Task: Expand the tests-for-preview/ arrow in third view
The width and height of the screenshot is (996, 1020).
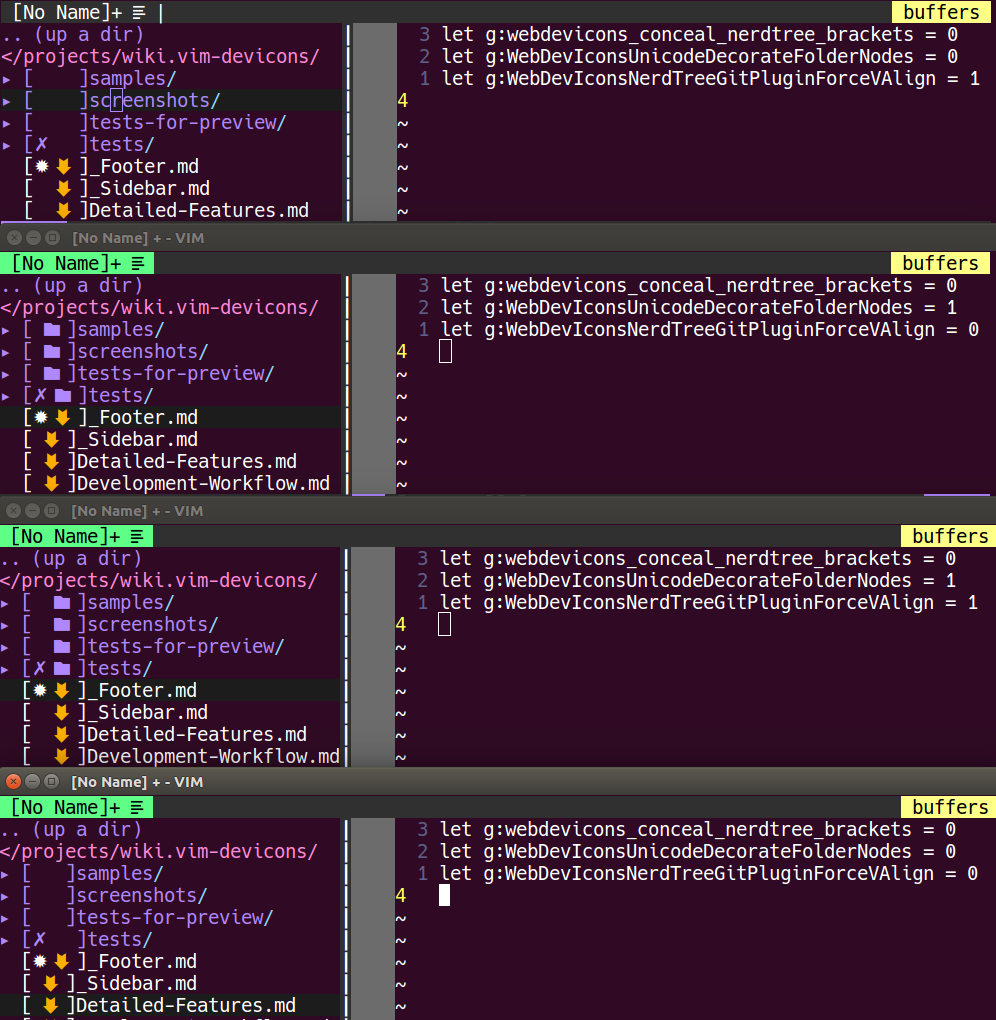Action: pos(5,647)
